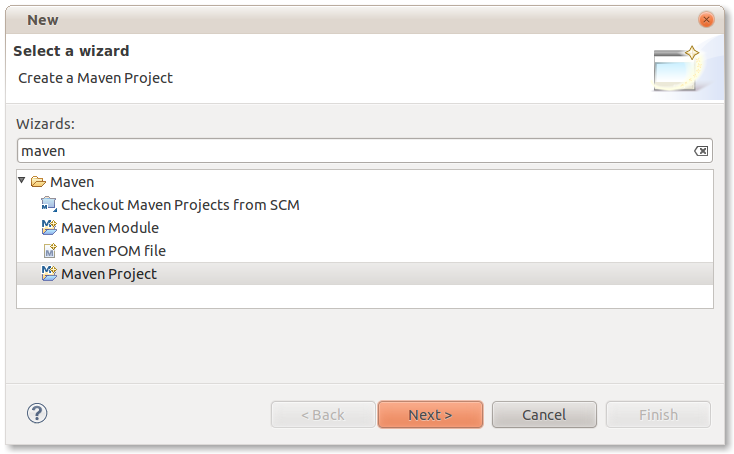Dismiss the dialog with Cancel
Image resolution: width=734 pixels, height=454 pixels.
(x=544, y=415)
